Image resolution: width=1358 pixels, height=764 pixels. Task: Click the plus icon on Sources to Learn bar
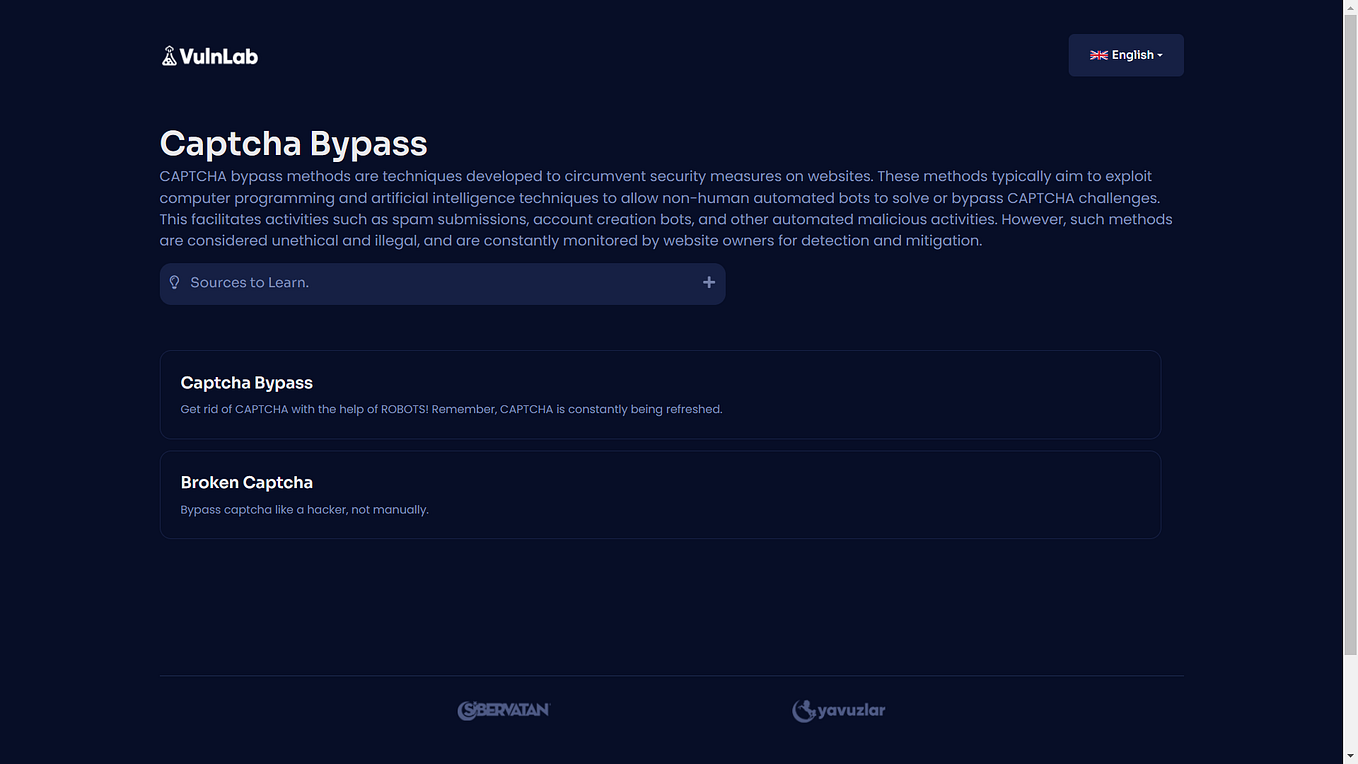tap(709, 283)
